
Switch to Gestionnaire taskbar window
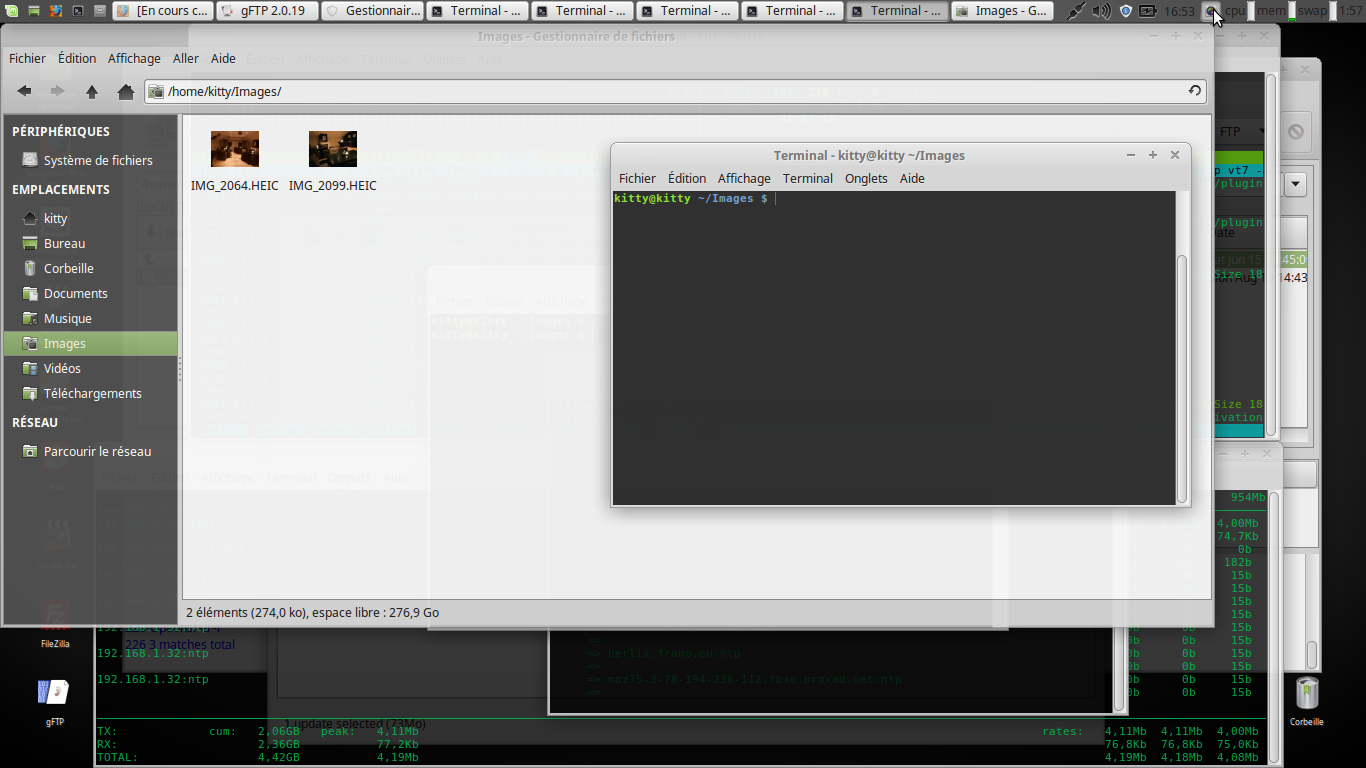pyautogui.click(x=373, y=11)
